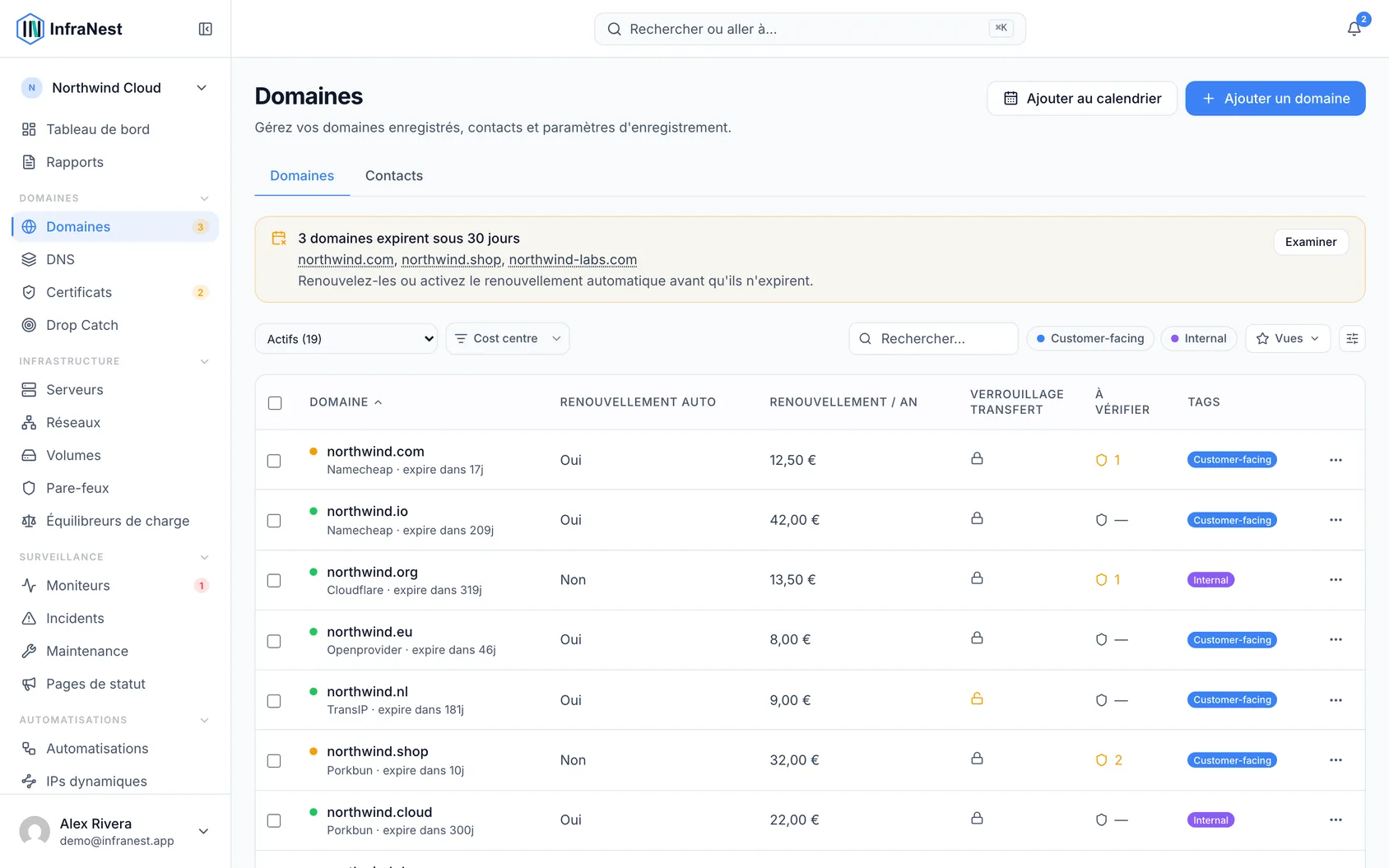The width and height of the screenshot is (1389, 868).
Task: Click the transfer lock icon for northwind.org
Action: 977,578
